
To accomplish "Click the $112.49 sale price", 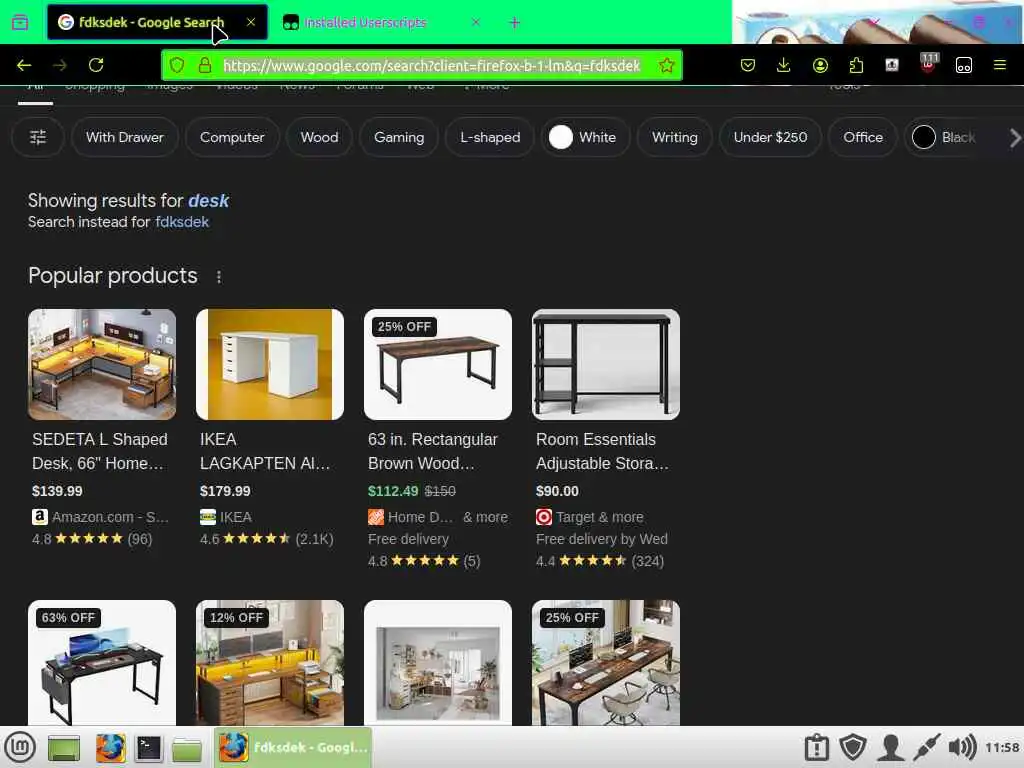I will pyautogui.click(x=393, y=491).
